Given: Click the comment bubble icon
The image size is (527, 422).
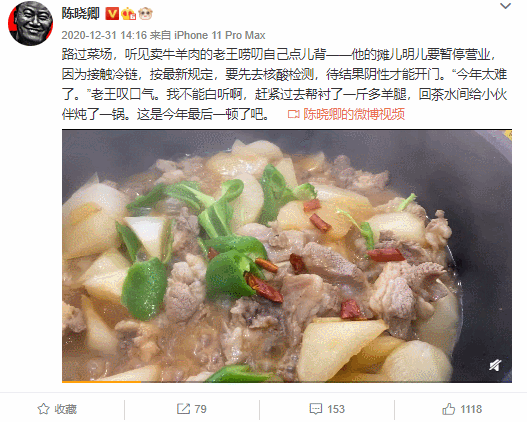Looking at the screenshot, I should click(316, 409).
